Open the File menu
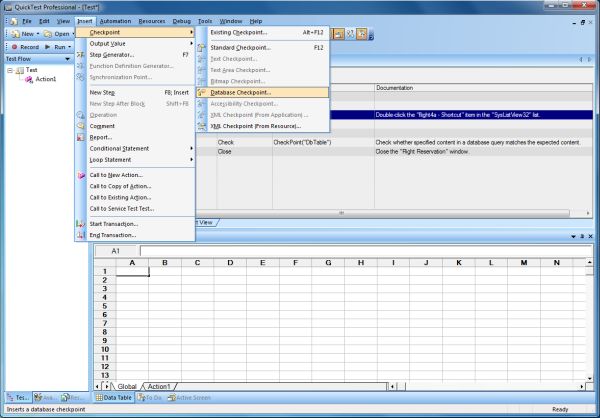Viewport: 600px width, 418px height. coord(27,21)
